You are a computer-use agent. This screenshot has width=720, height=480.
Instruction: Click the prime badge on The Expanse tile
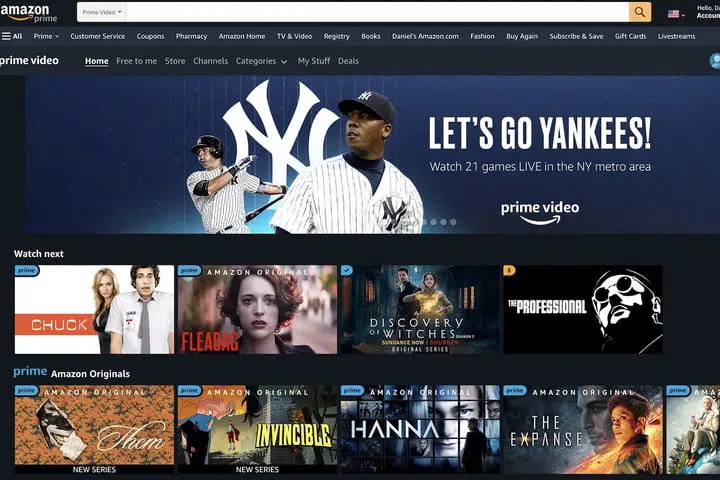[x=515, y=390]
